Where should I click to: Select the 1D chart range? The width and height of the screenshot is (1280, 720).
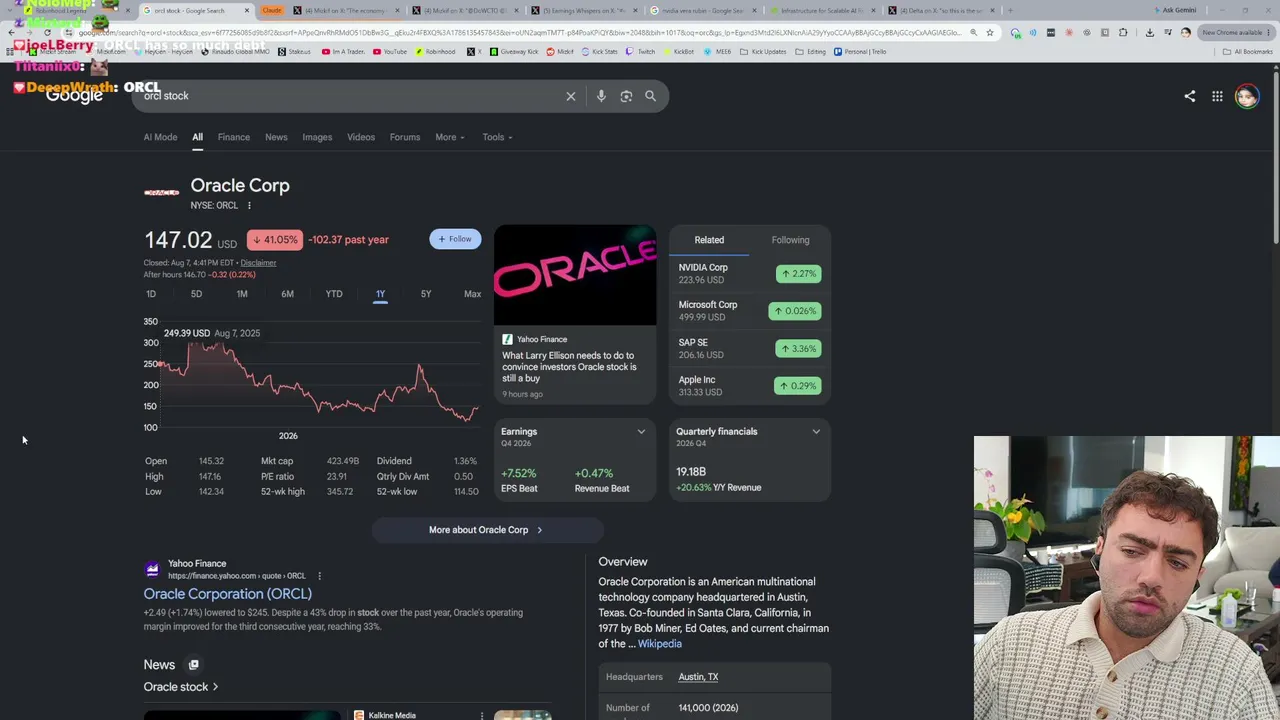point(151,294)
